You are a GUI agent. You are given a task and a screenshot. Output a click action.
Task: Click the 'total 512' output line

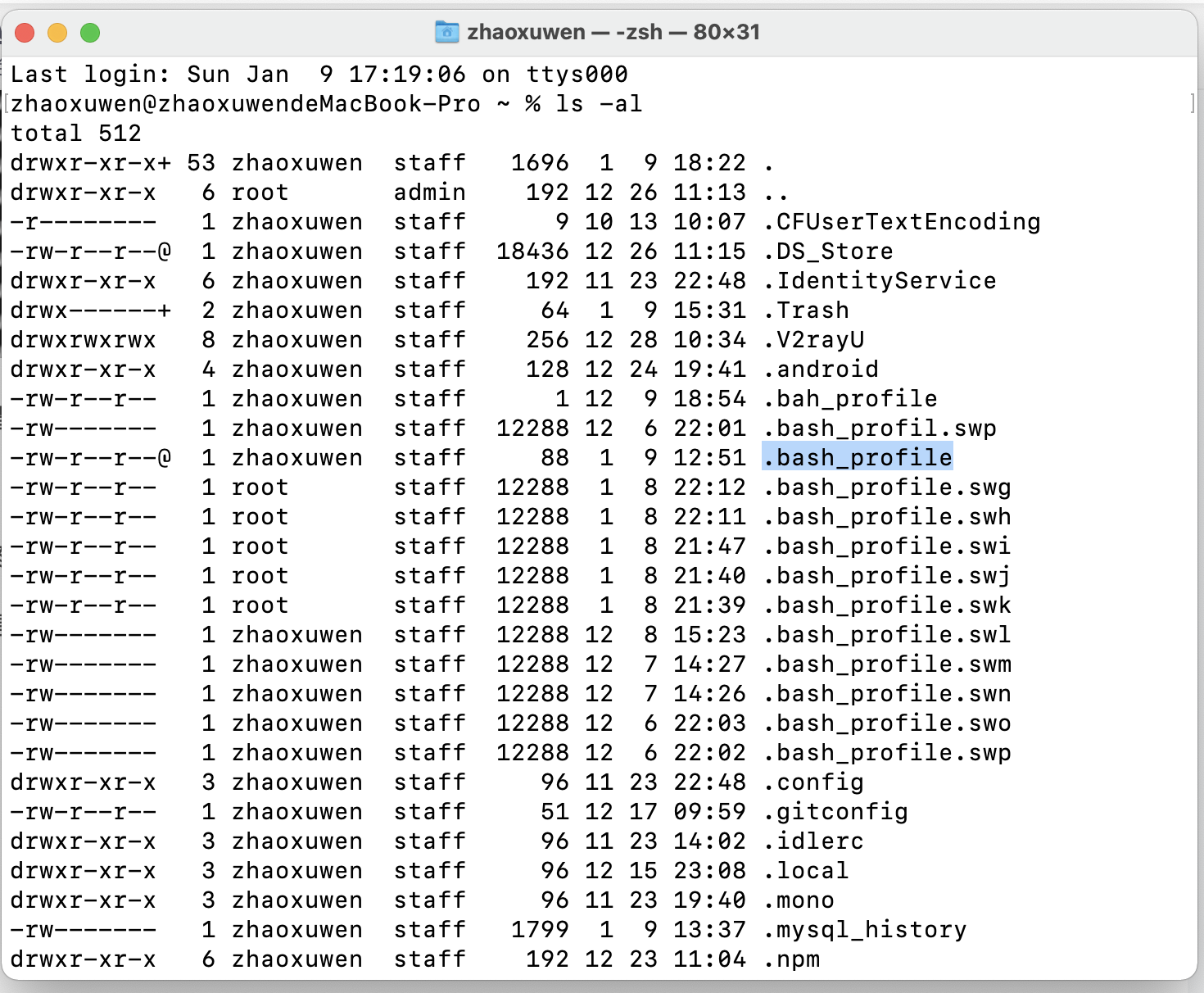tap(75, 133)
